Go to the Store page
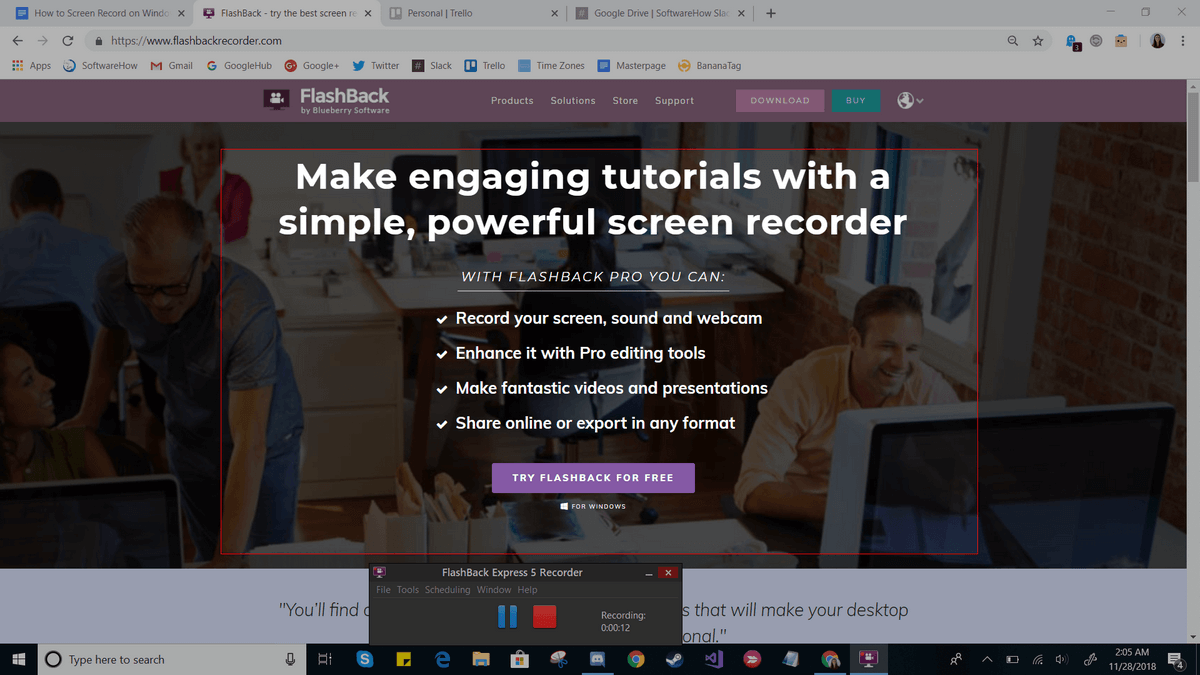Image resolution: width=1200 pixels, height=675 pixels. pyautogui.click(x=625, y=101)
